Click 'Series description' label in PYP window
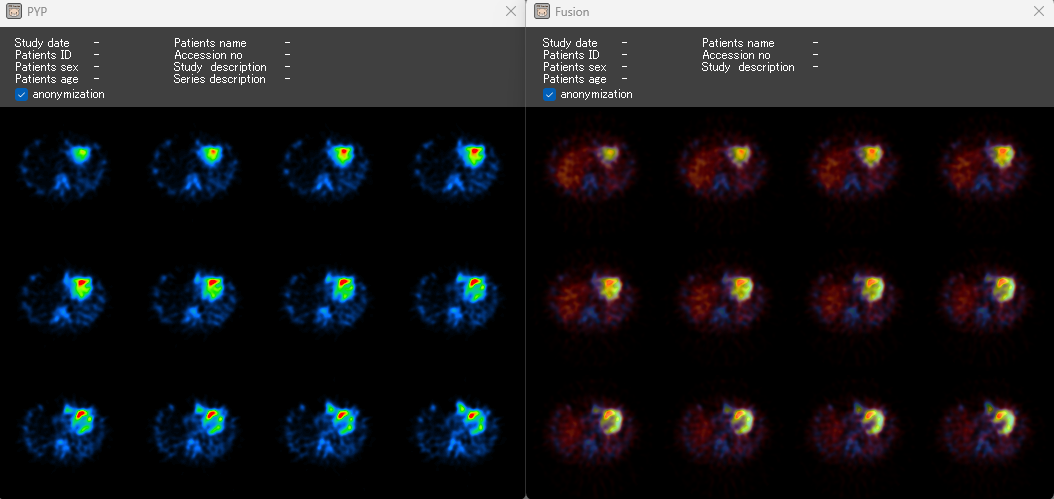 tap(220, 79)
